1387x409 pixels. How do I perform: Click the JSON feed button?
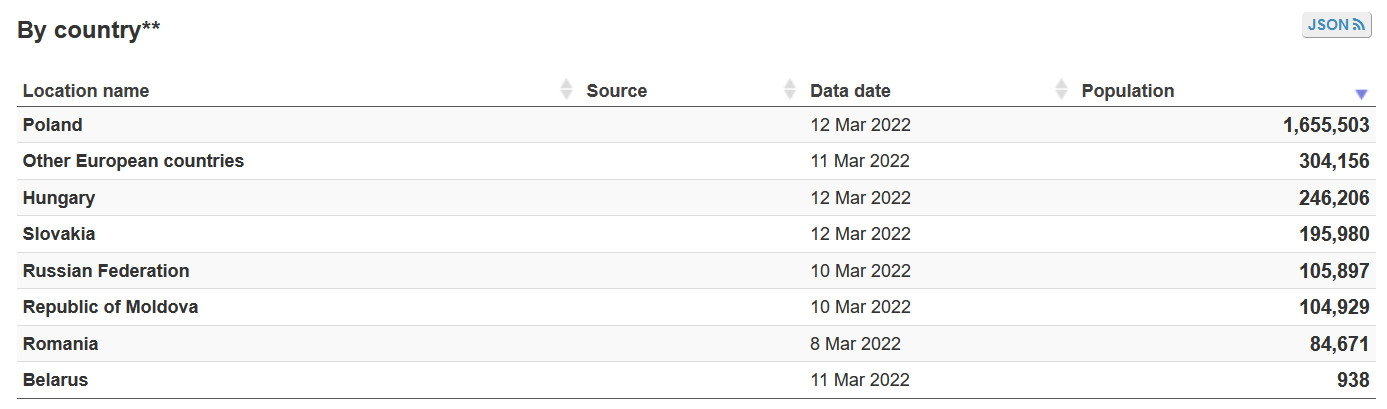tap(1336, 25)
